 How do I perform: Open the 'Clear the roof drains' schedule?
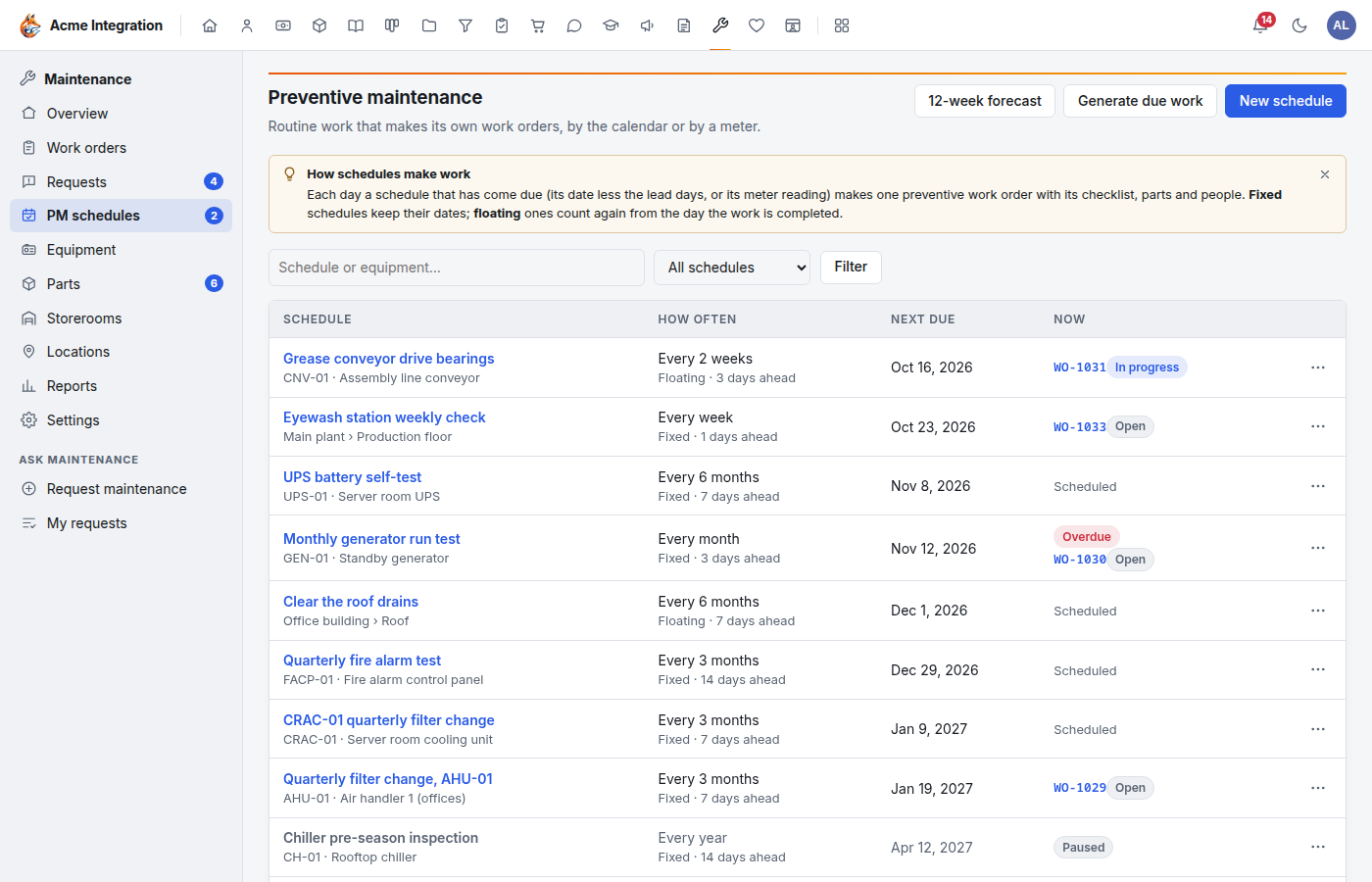[x=351, y=602]
